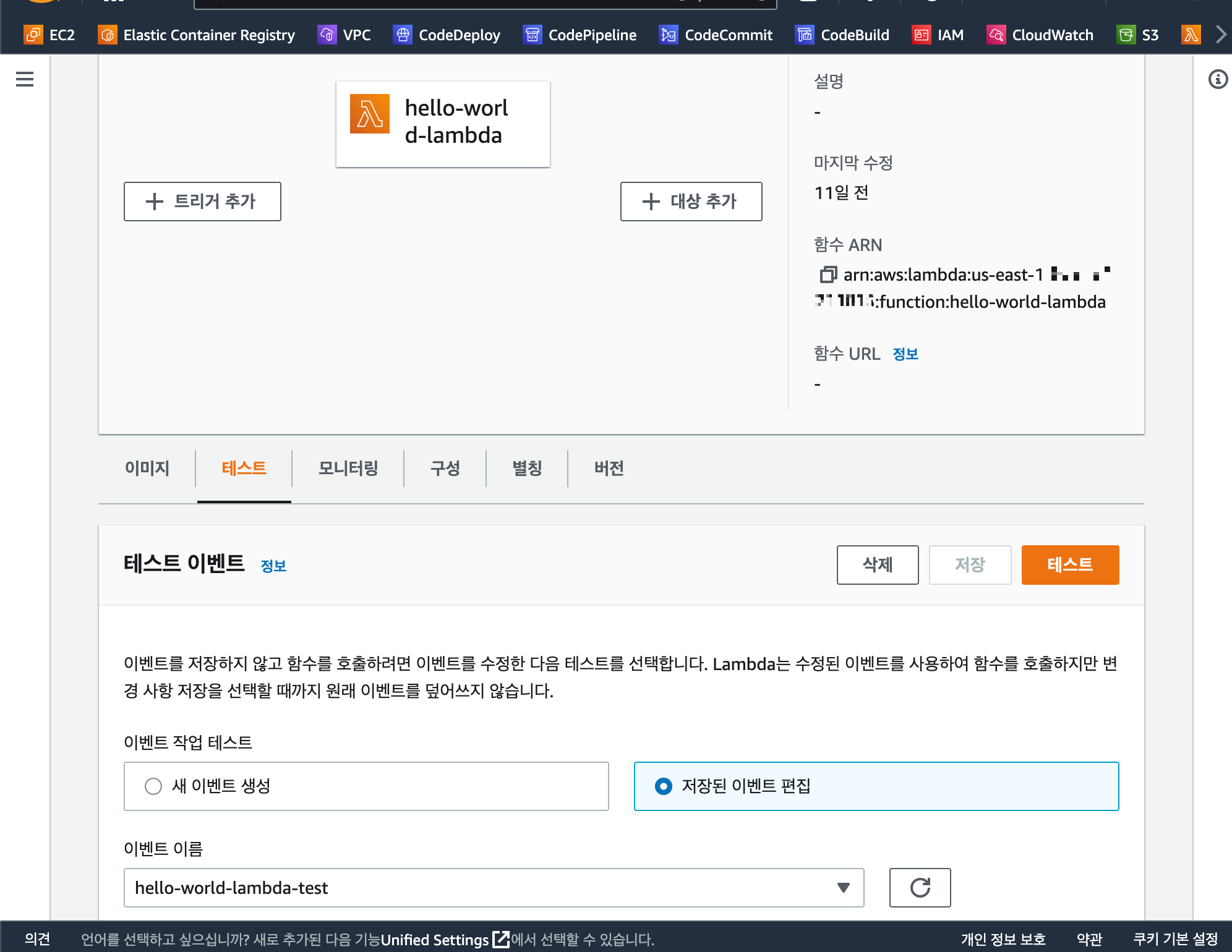This screenshot has height=952, width=1232.
Task: Open the hamburger side navigation menu
Action: click(25, 79)
